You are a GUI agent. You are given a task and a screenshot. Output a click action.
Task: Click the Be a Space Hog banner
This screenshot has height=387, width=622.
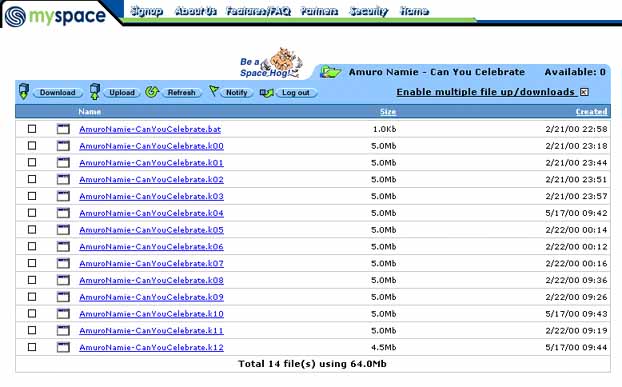pyautogui.click(x=271, y=63)
